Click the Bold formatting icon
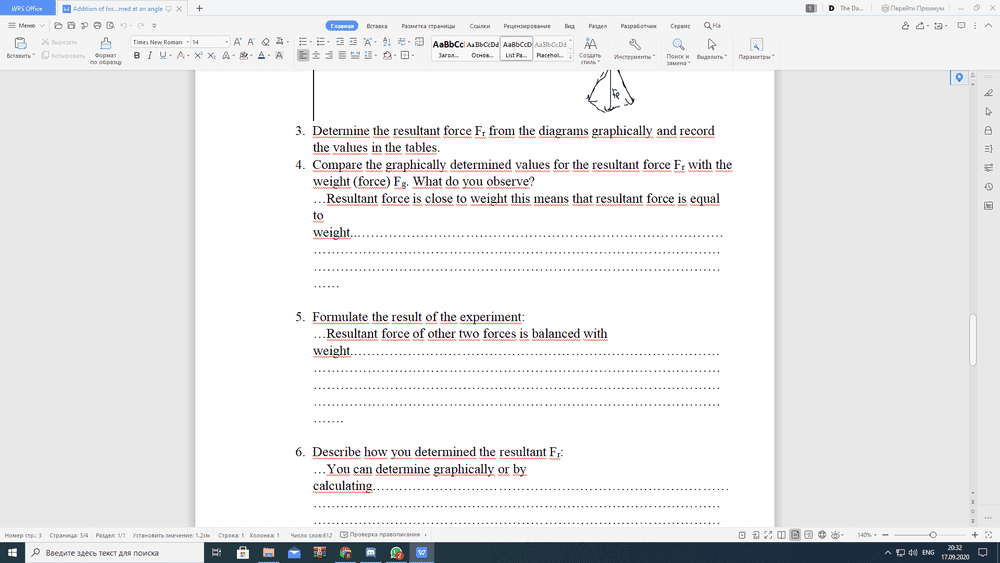 137,56
